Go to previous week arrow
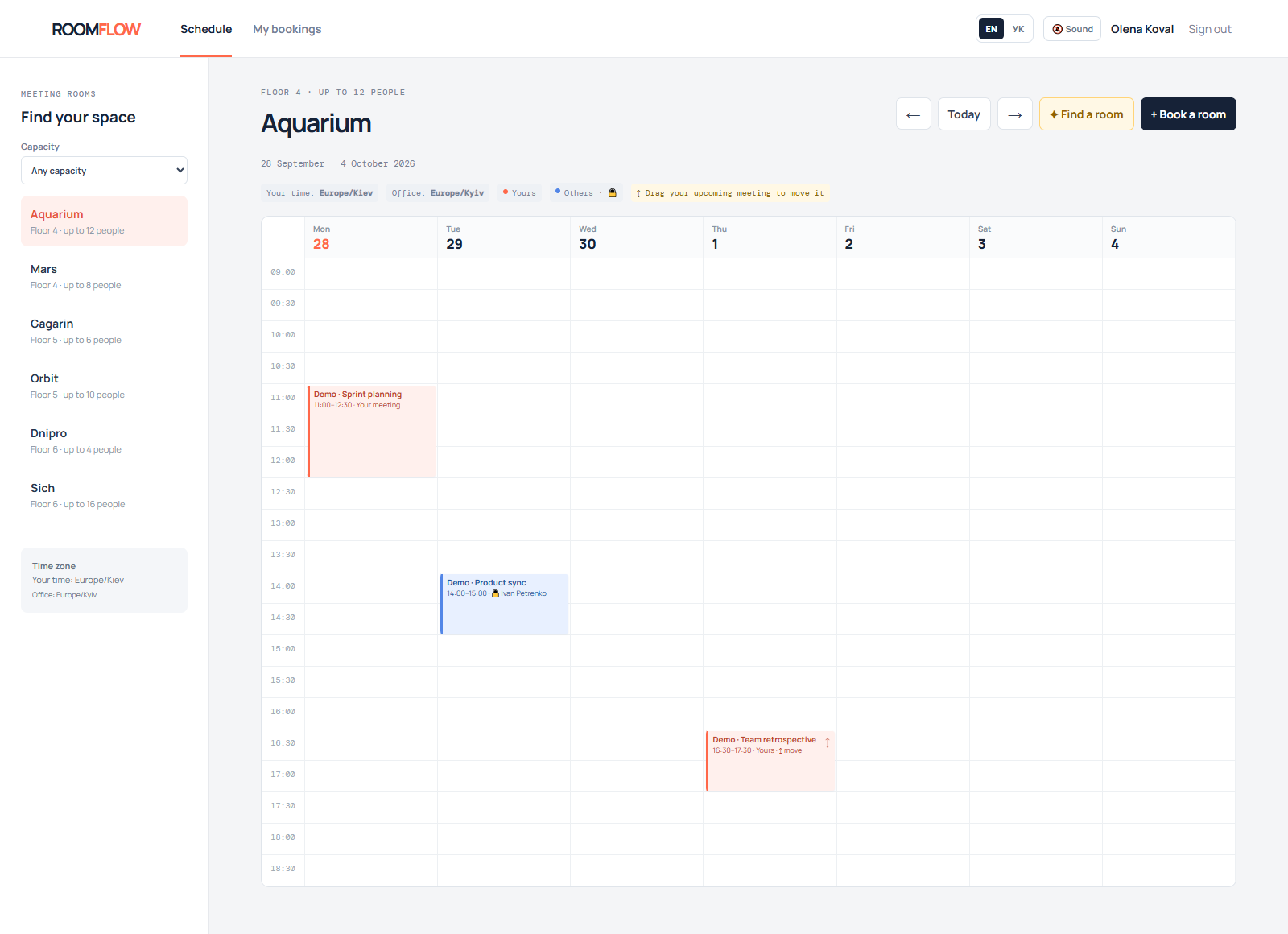 coord(914,114)
